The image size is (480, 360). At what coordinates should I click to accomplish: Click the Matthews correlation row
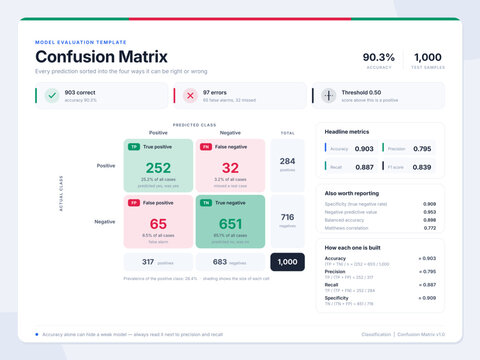point(380,228)
